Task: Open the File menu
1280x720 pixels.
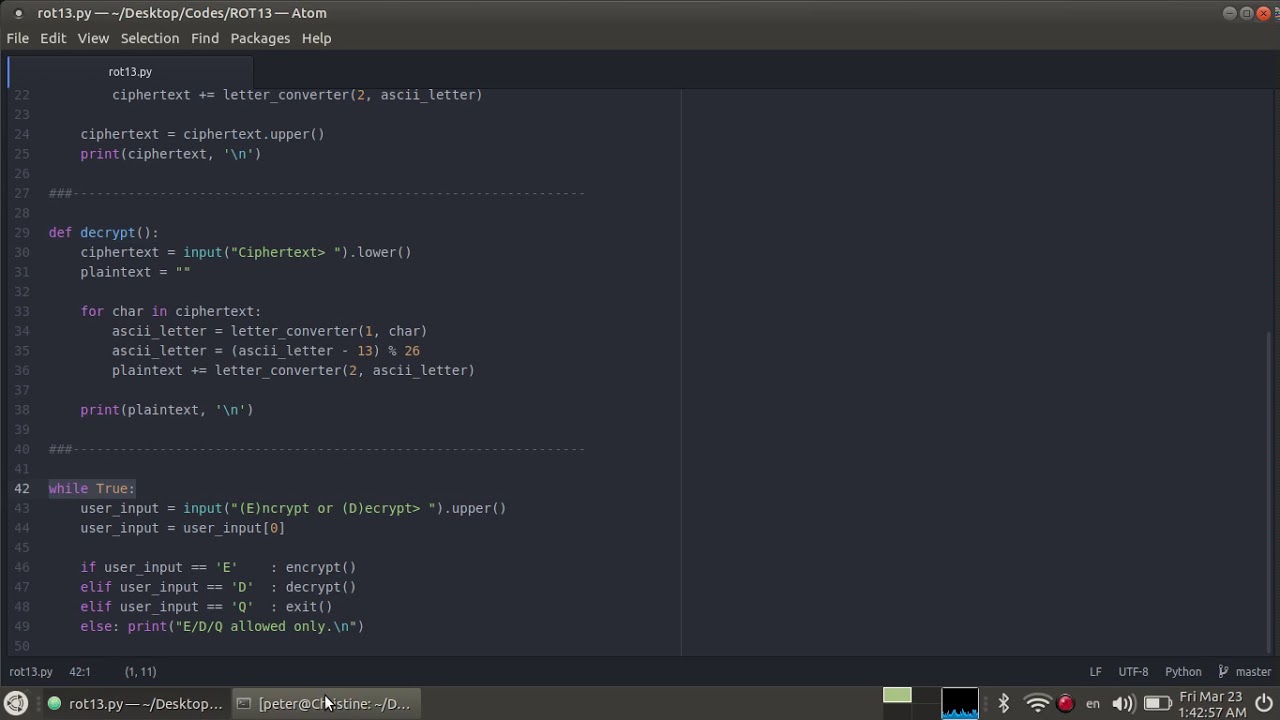Action: [x=18, y=38]
